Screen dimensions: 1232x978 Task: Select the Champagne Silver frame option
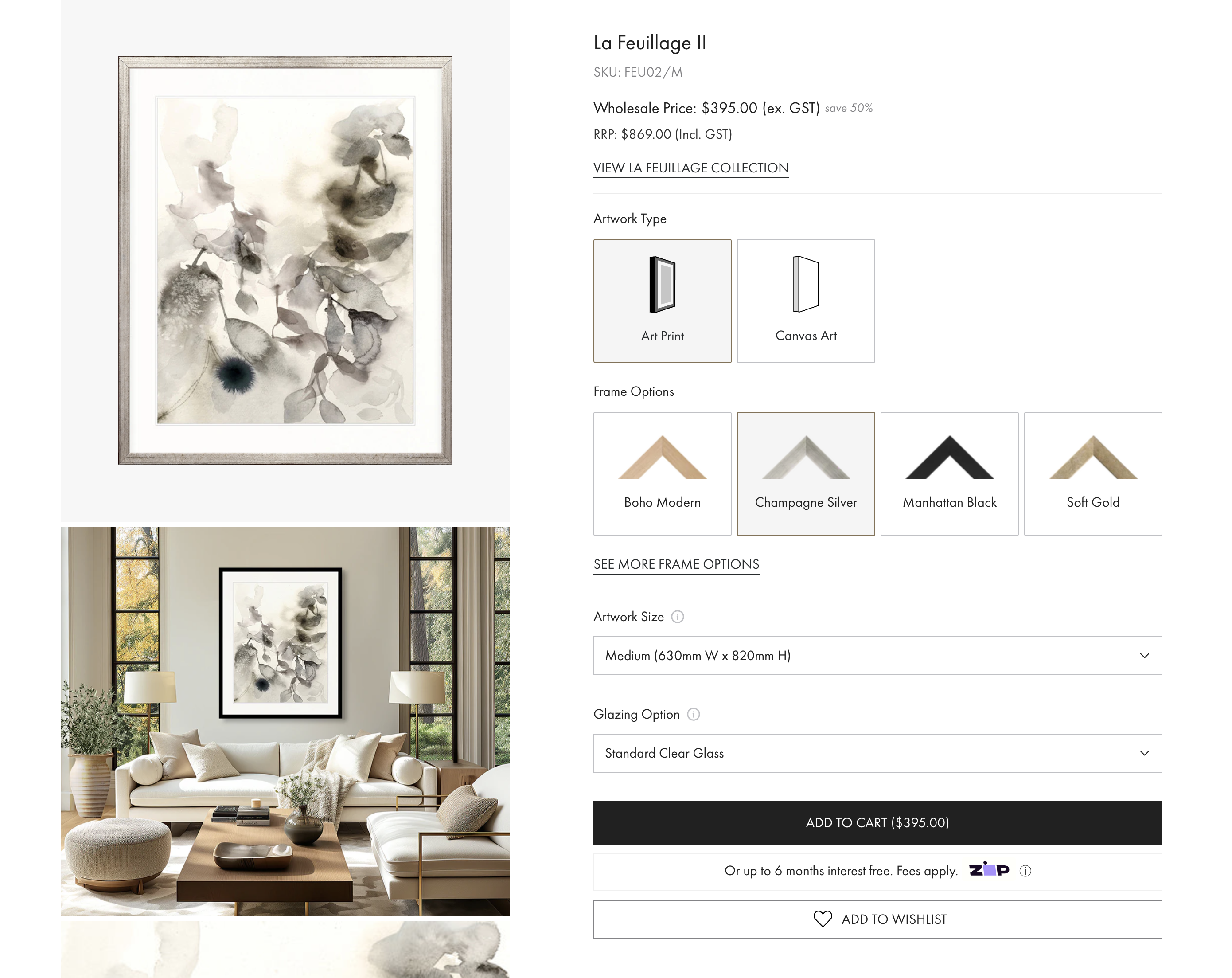pyautogui.click(x=806, y=474)
